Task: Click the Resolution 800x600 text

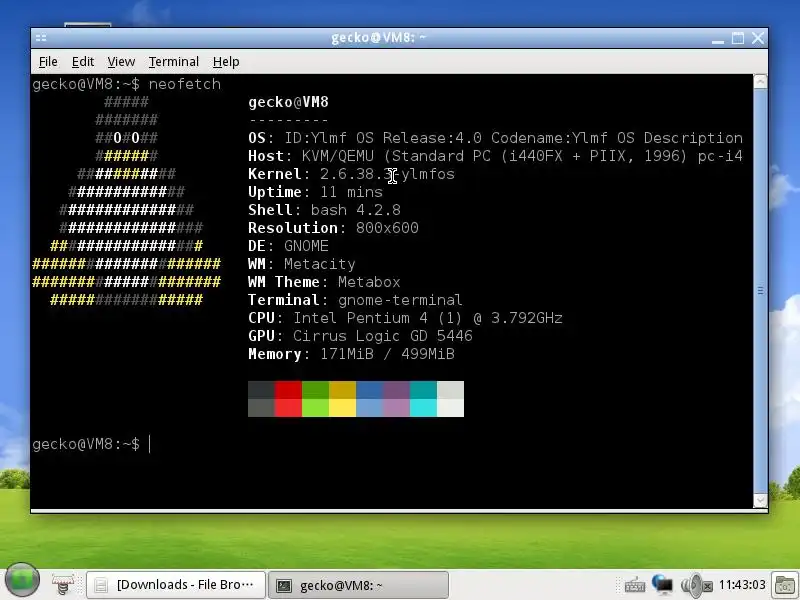Action: pyautogui.click(x=333, y=228)
